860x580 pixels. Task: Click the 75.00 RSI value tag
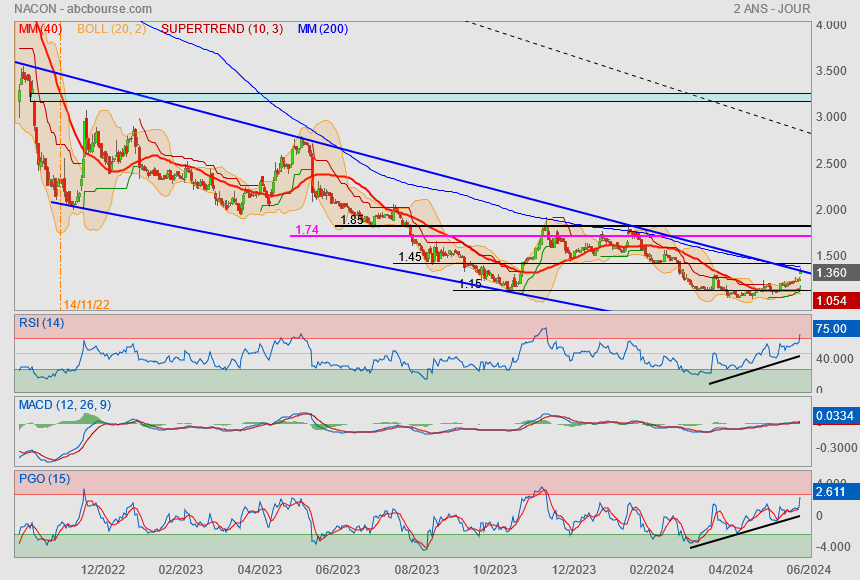click(x=836, y=329)
